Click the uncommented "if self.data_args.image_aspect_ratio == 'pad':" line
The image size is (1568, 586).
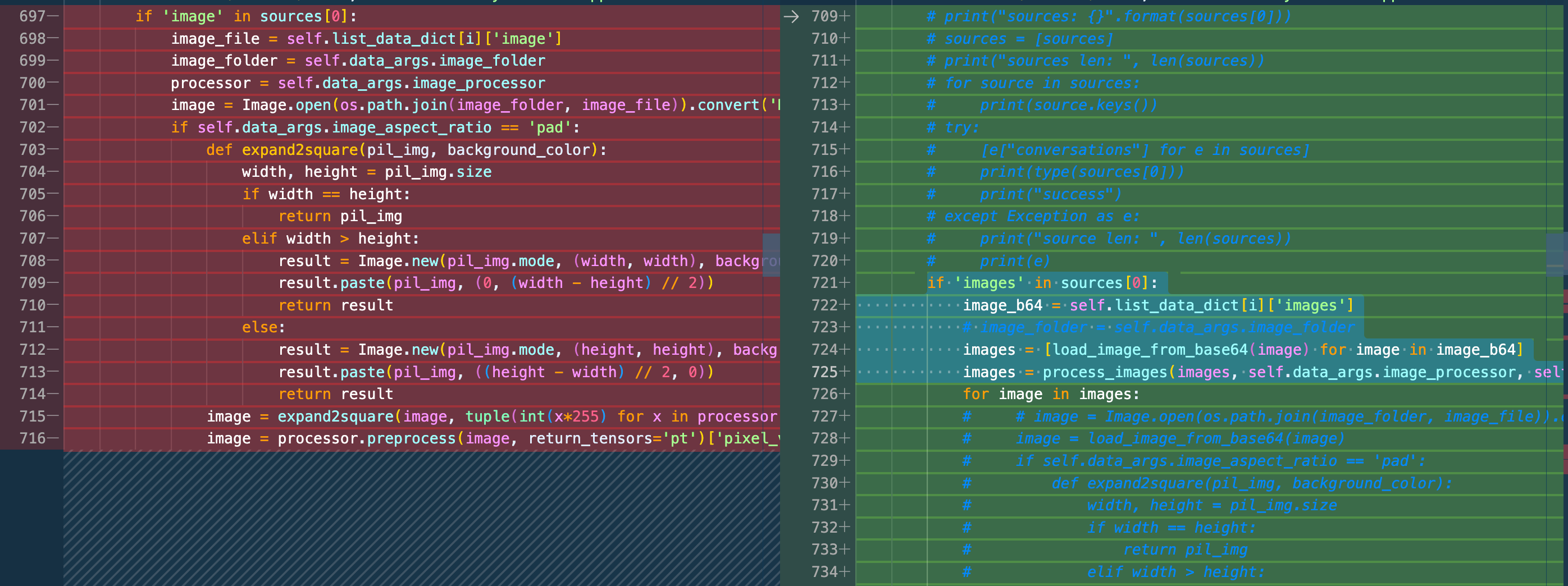tap(376, 128)
